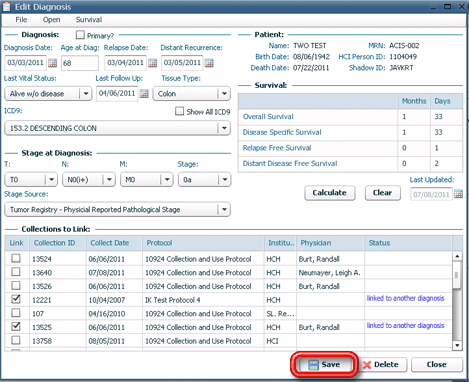This screenshot has height=382, width=469.
Task: Toggle the Primary? checkbox
Action: [x=80, y=35]
